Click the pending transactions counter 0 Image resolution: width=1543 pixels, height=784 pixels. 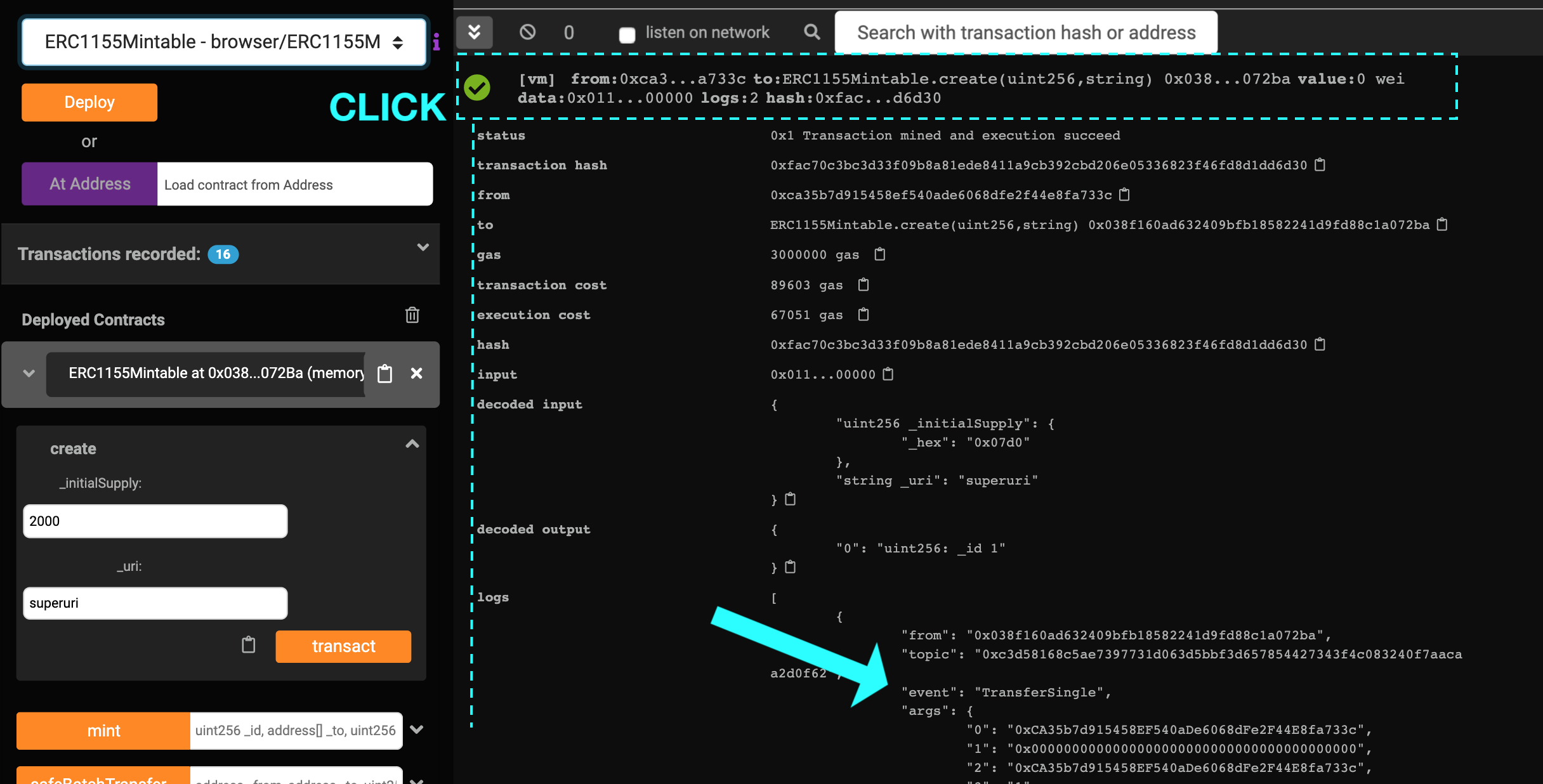pos(569,32)
